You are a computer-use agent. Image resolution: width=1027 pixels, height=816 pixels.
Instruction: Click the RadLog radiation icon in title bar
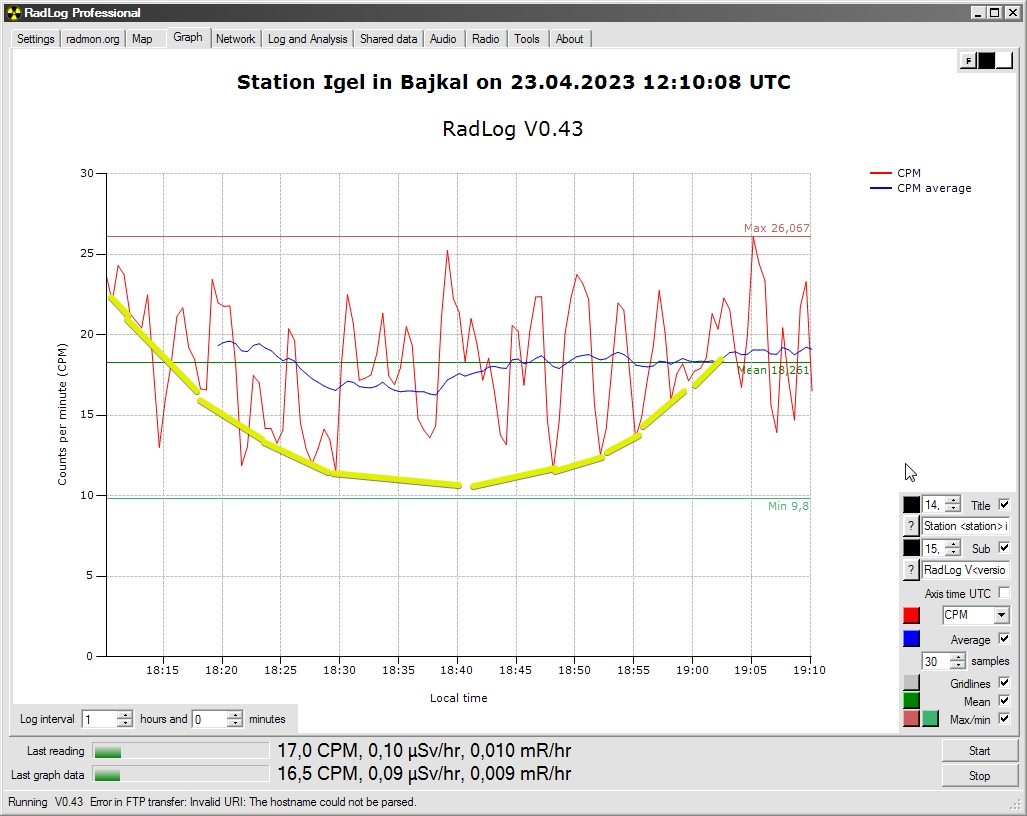click(x=13, y=12)
